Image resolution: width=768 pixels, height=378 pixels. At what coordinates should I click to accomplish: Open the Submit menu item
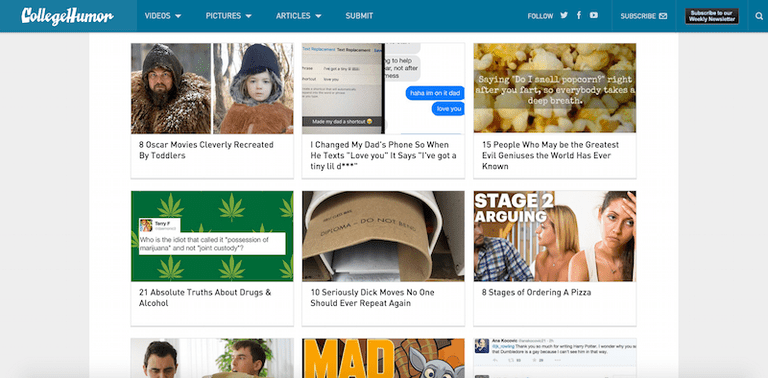(x=359, y=16)
